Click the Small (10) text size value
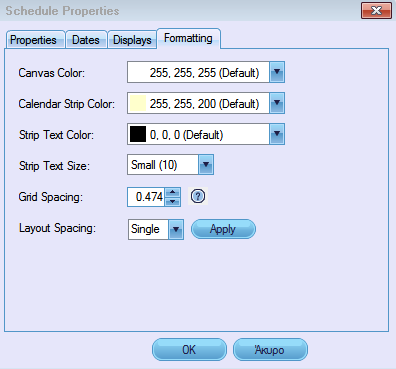This screenshot has height=369, width=396. (x=154, y=165)
